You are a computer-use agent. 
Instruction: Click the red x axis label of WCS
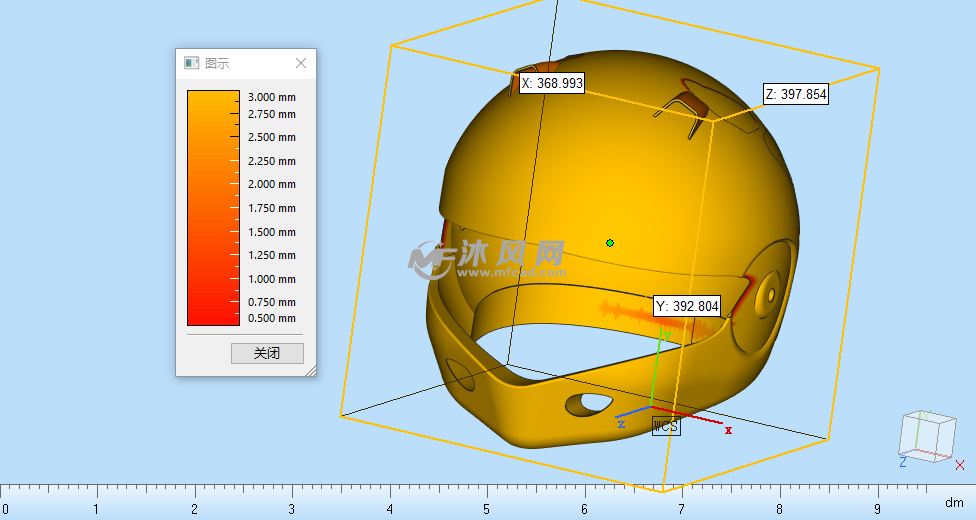coord(728,430)
